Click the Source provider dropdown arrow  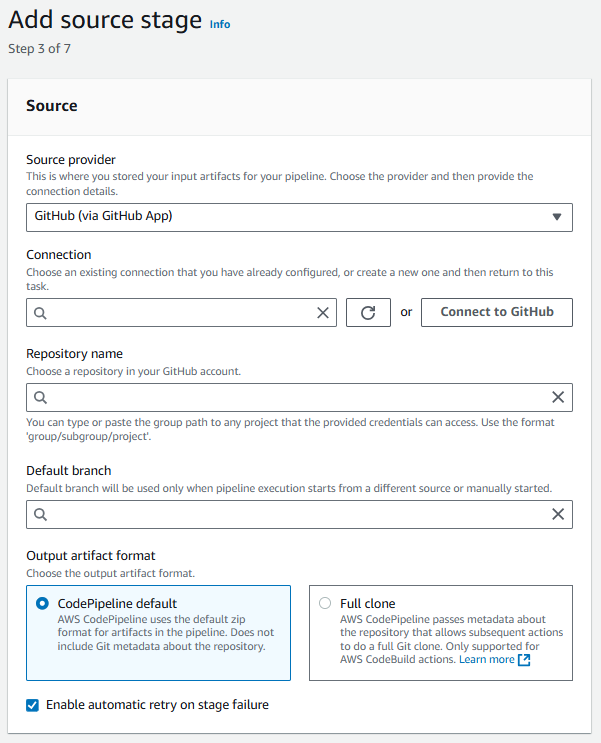coord(557,217)
